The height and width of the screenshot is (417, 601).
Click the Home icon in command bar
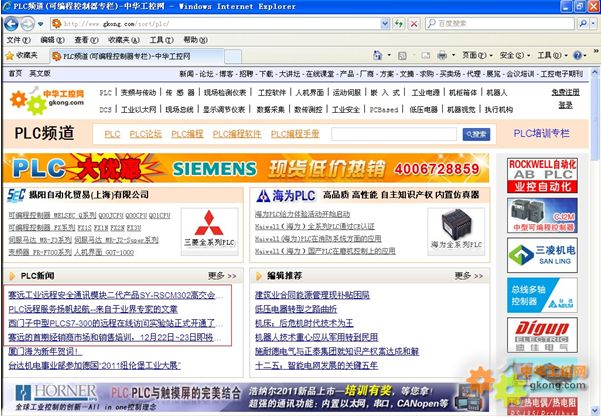378,56
